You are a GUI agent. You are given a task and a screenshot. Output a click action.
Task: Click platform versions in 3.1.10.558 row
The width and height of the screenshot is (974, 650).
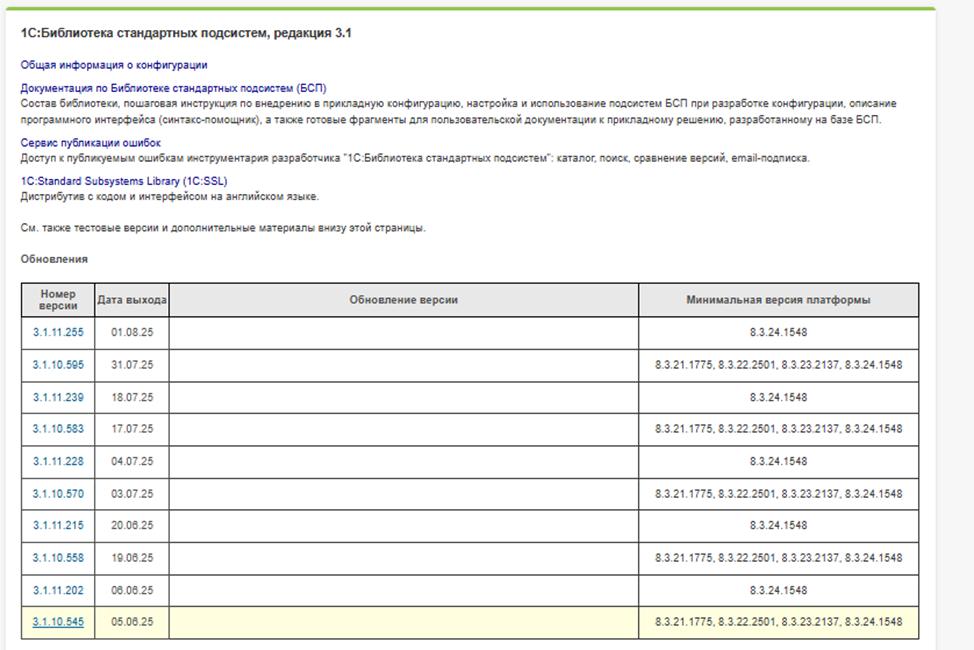(778, 557)
